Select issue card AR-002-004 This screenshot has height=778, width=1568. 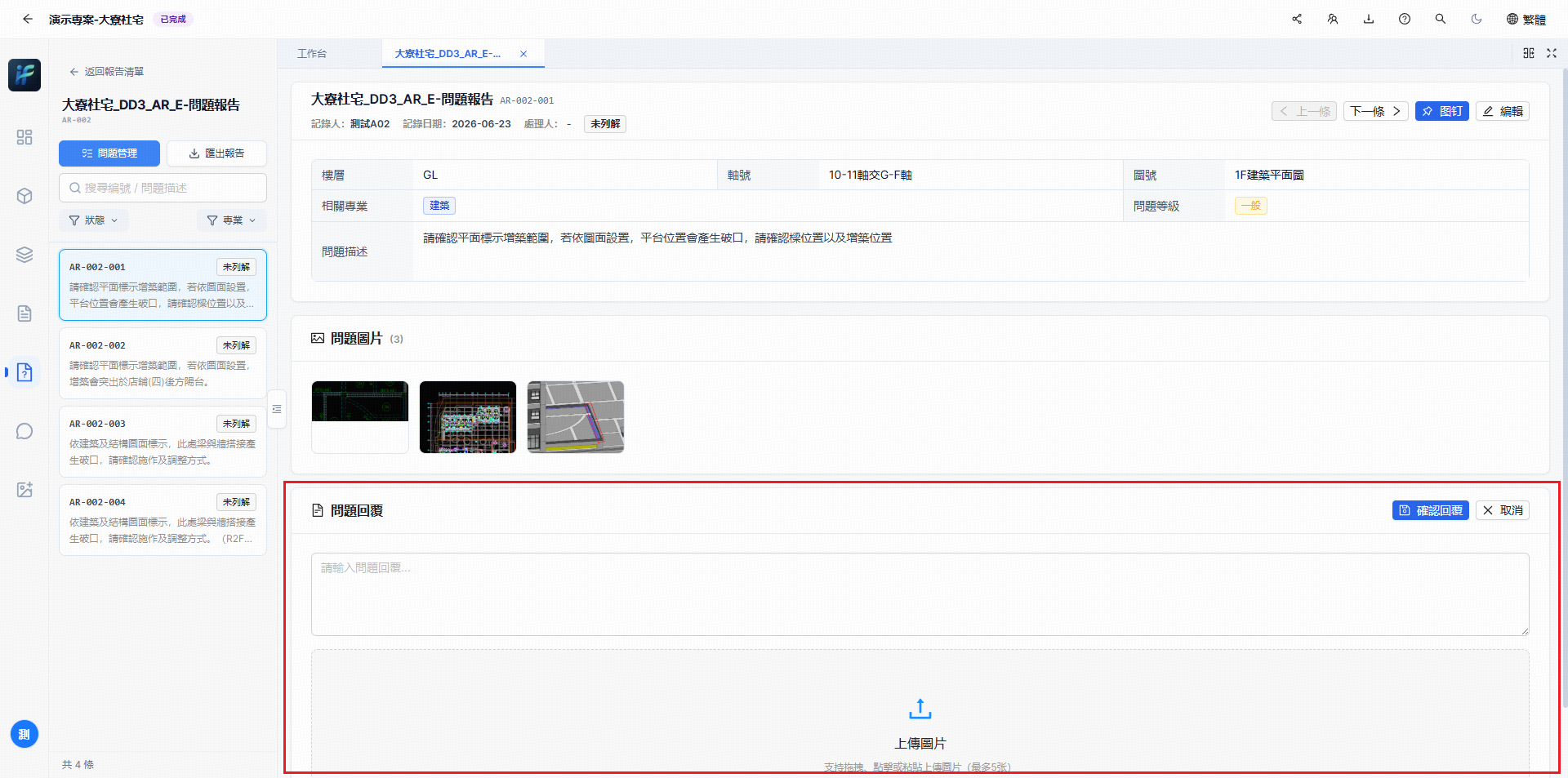pyautogui.click(x=163, y=520)
